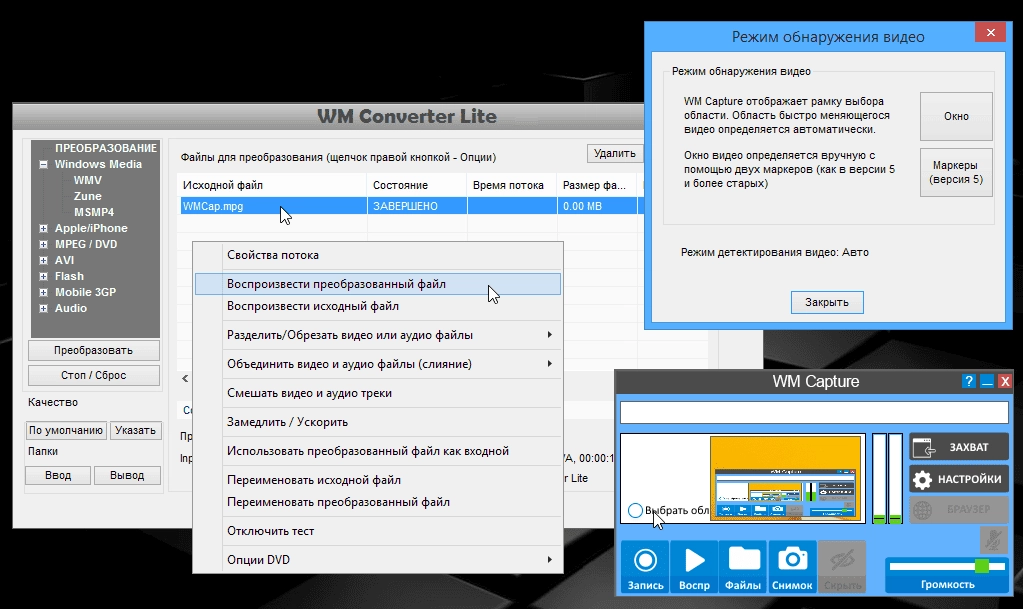Click the Запись record icon in WM Capture
This screenshot has width=1023, height=609.
pos(645,566)
